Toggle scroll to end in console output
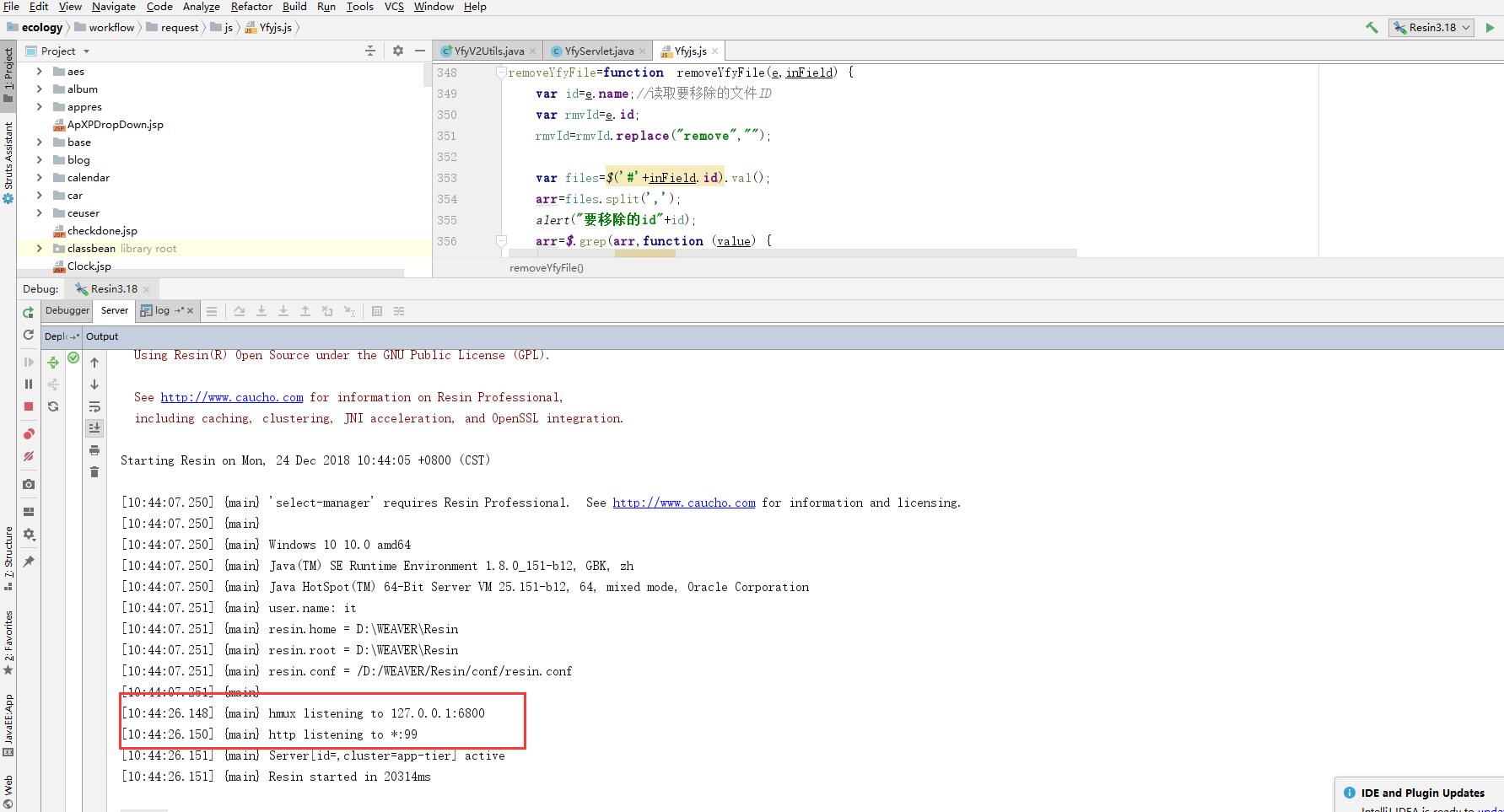The width and height of the screenshot is (1504, 812). point(94,428)
